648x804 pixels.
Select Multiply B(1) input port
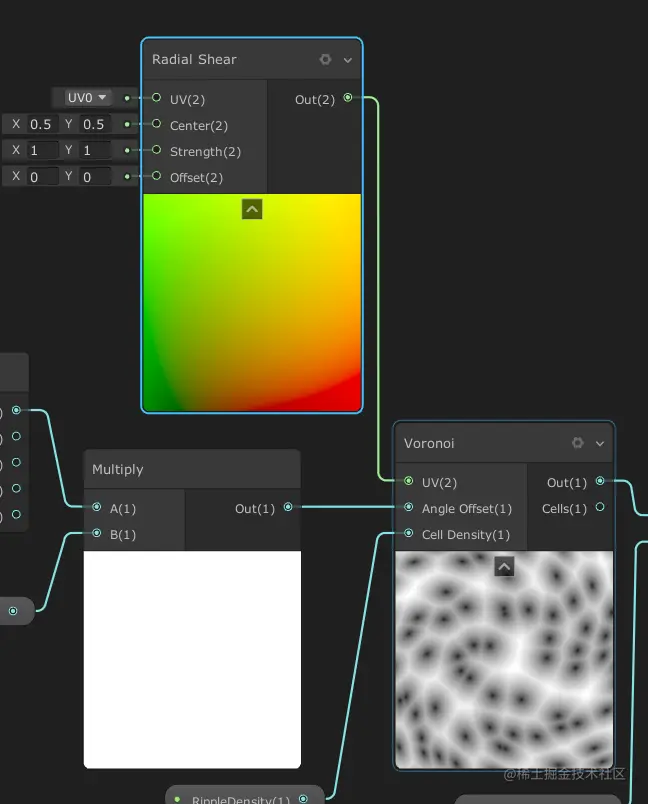click(96, 533)
